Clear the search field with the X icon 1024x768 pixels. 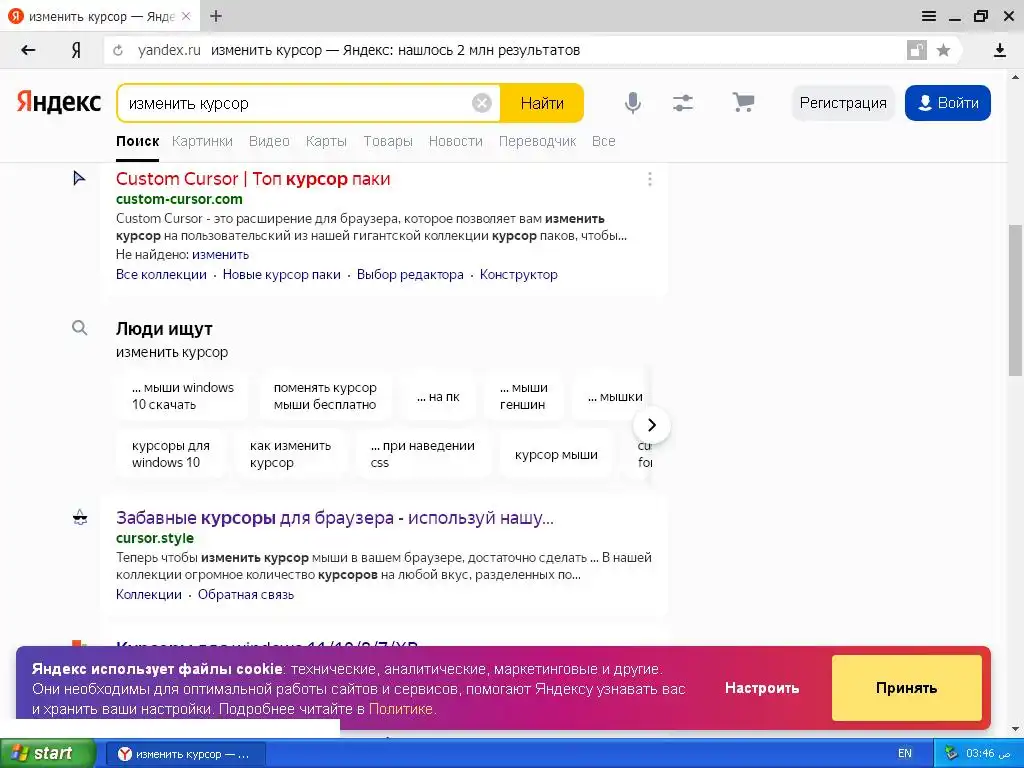pyautogui.click(x=481, y=103)
